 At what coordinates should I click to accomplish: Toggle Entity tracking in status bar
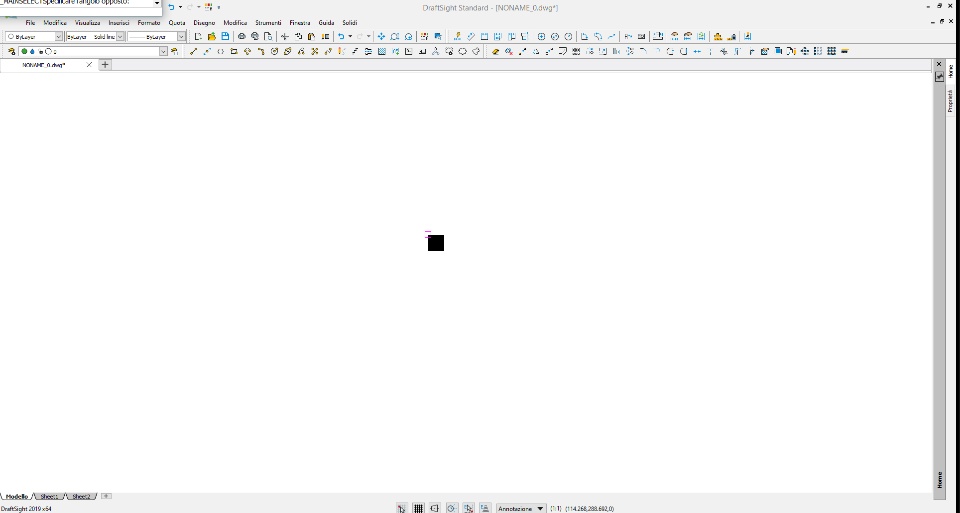(x=485, y=508)
